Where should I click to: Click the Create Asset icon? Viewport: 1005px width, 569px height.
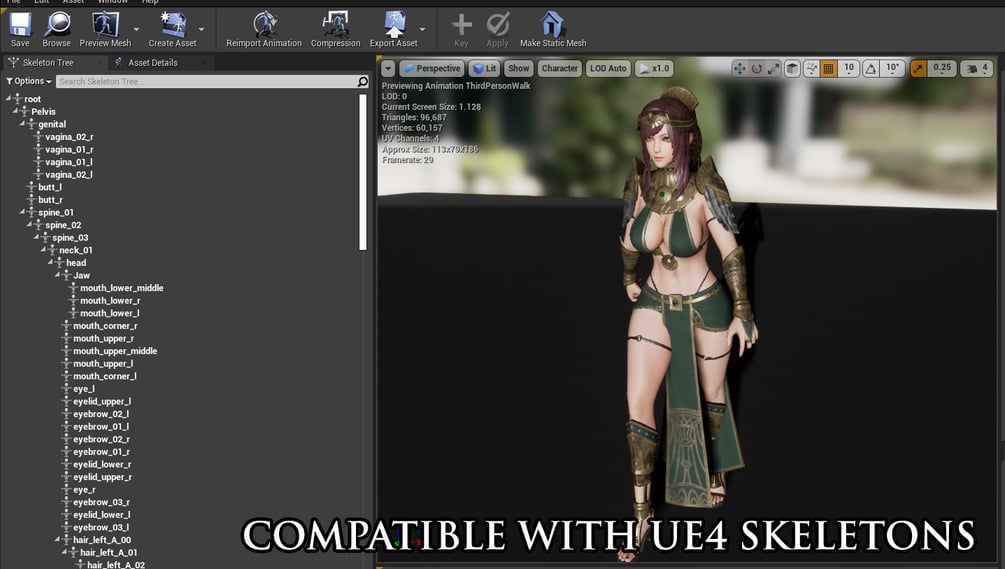tap(172, 25)
